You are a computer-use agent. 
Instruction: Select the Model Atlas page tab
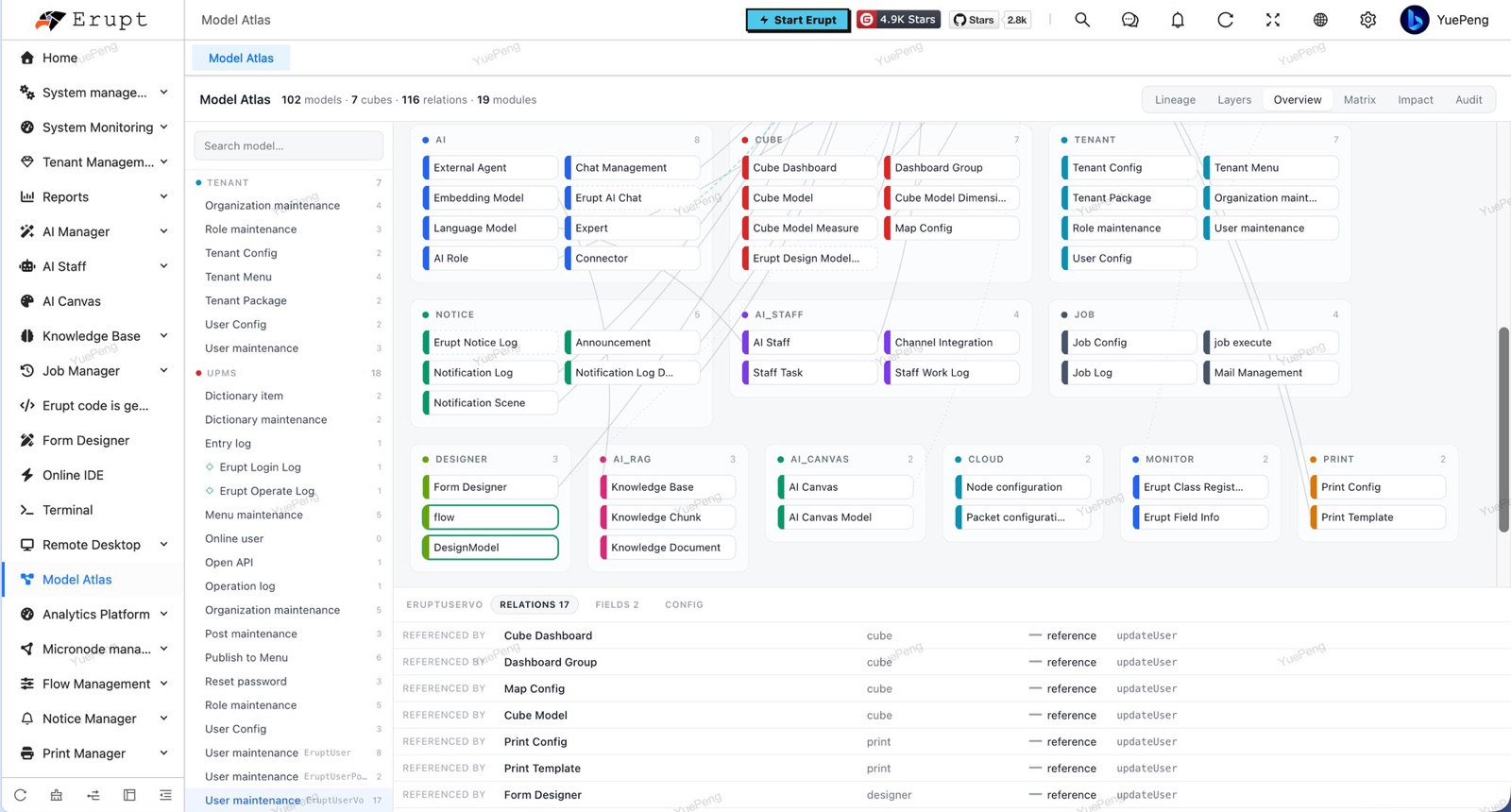click(x=241, y=59)
